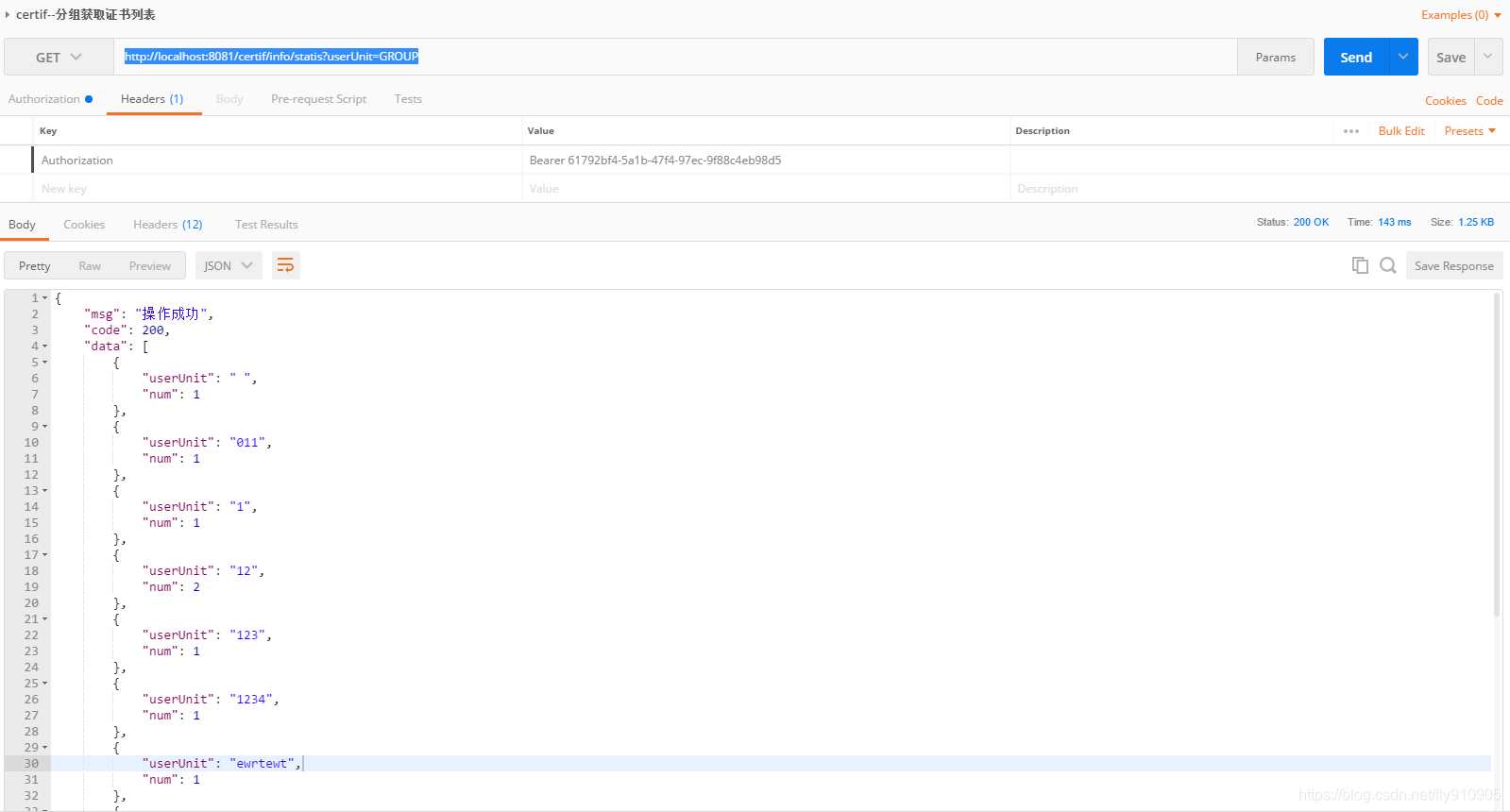Select the Pretty view mode
Image resolution: width=1510 pixels, height=812 pixels.
point(35,266)
